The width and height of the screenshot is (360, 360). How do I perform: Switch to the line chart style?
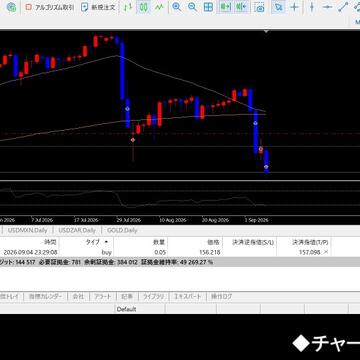(160, 7)
